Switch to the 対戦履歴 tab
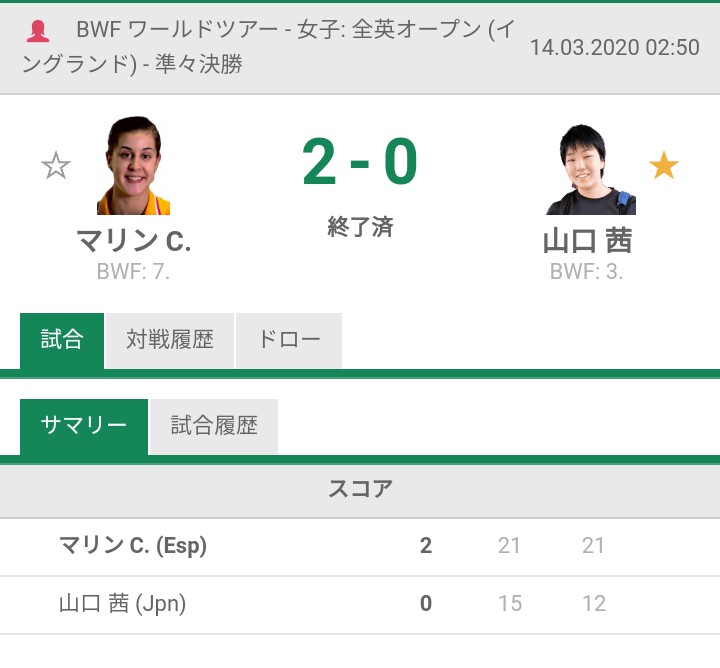The width and height of the screenshot is (720, 668). (170, 340)
